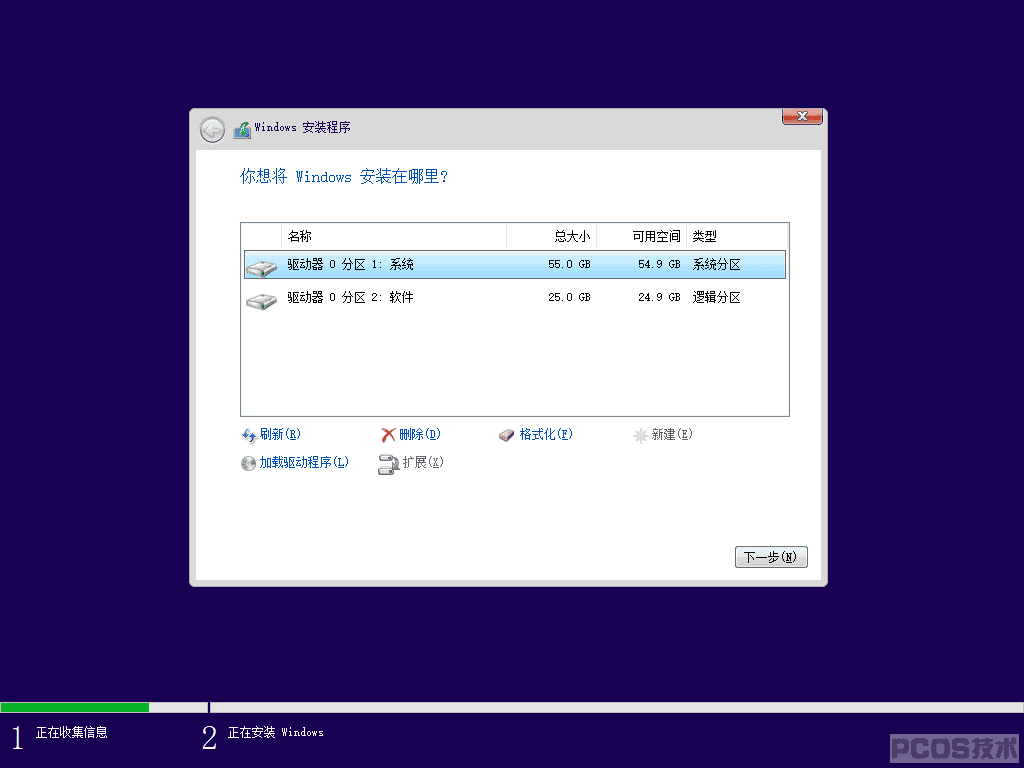Image resolution: width=1024 pixels, height=768 pixels.
Task: Click the drive icon of partition 2 软件
Action: click(x=261, y=300)
